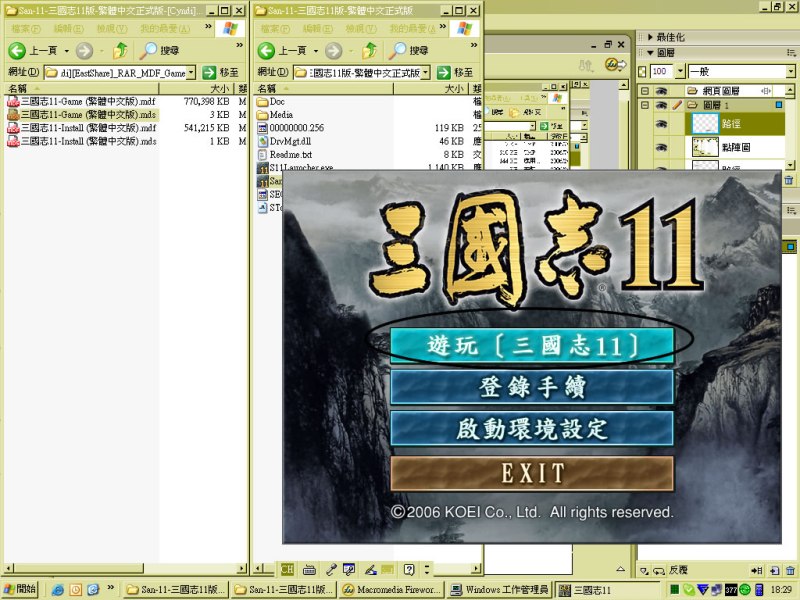Open 開始 Start button
The height and width of the screenshot is (600, 800).
click(19, 589)
